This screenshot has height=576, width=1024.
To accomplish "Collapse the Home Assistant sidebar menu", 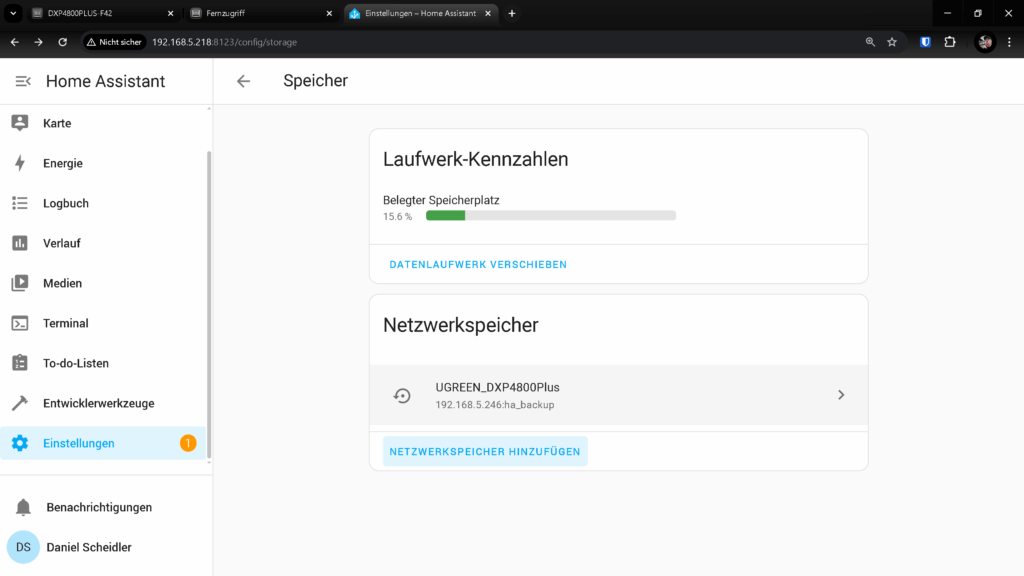I will pos(23,81).
